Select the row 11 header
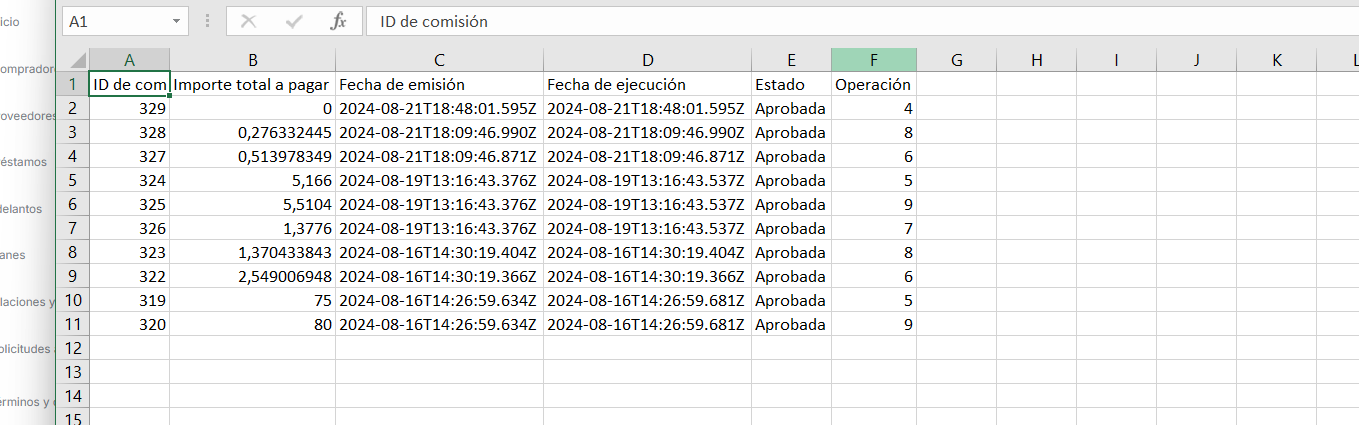The height and width of the screenshot is (425, 1359). pyautogui.click(x=72, y=324)
